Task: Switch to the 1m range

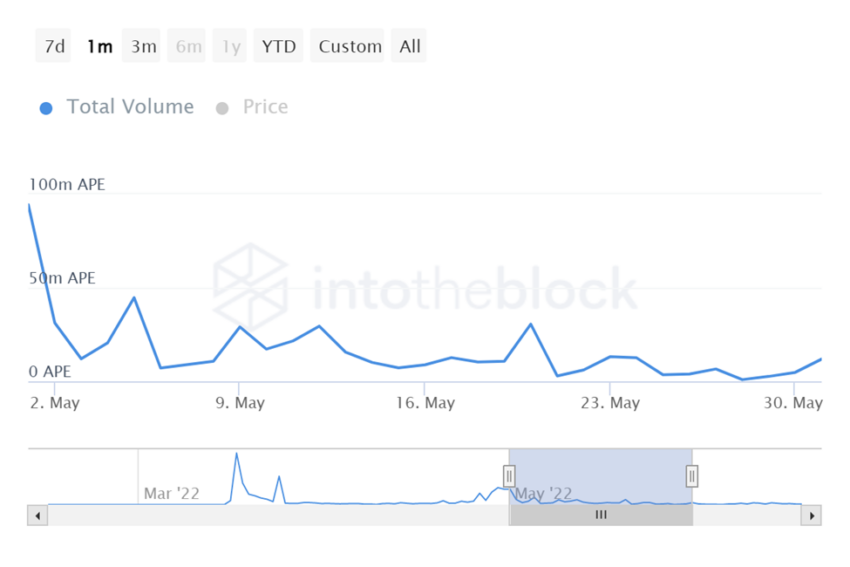Action: pos(99,46)
